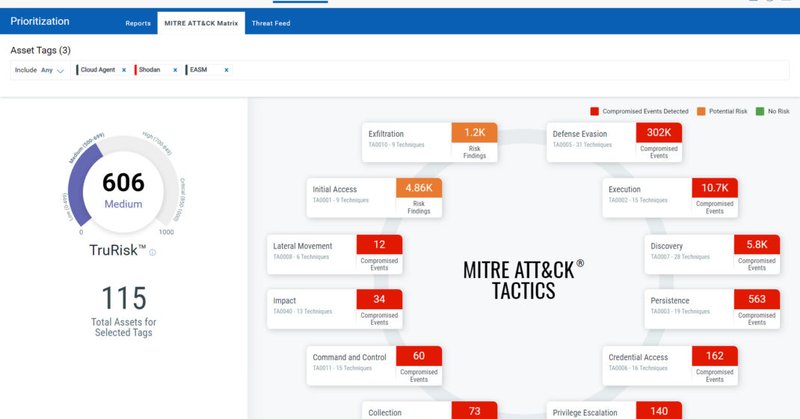This screenshot has height=419, width=800.
Task: Switch to the Threat Feed tab
Action: pos(271,23)
